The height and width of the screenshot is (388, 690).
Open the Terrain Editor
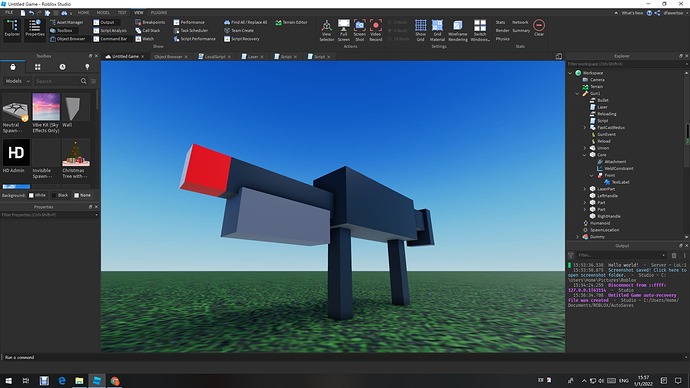(x=291, y=22)
